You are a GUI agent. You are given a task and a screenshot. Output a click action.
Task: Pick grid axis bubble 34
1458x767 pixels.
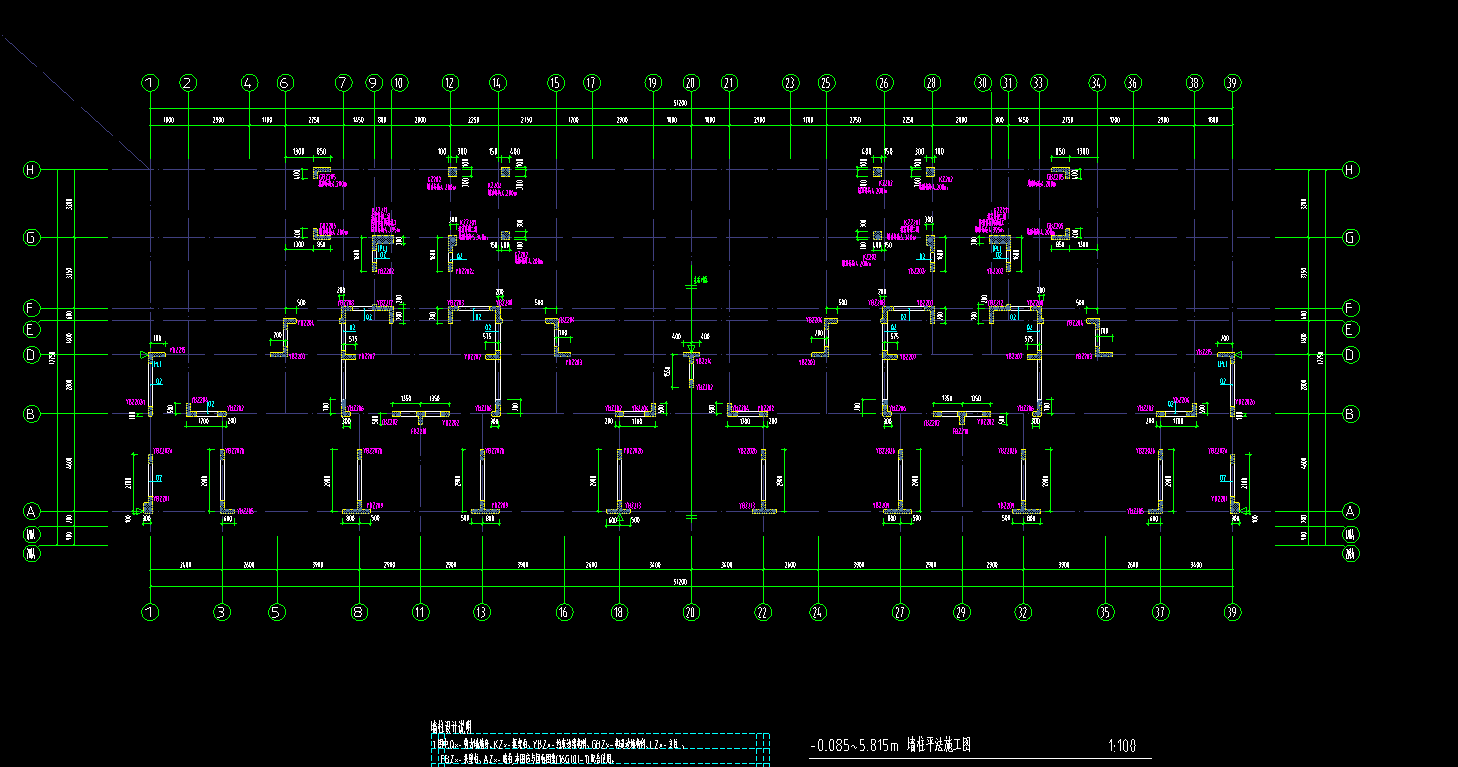click(1098, 83)
